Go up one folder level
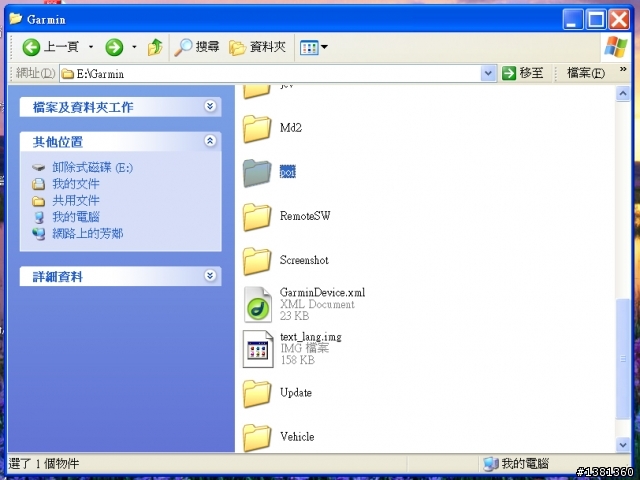640x480 pixels. [x=155, y=47]
